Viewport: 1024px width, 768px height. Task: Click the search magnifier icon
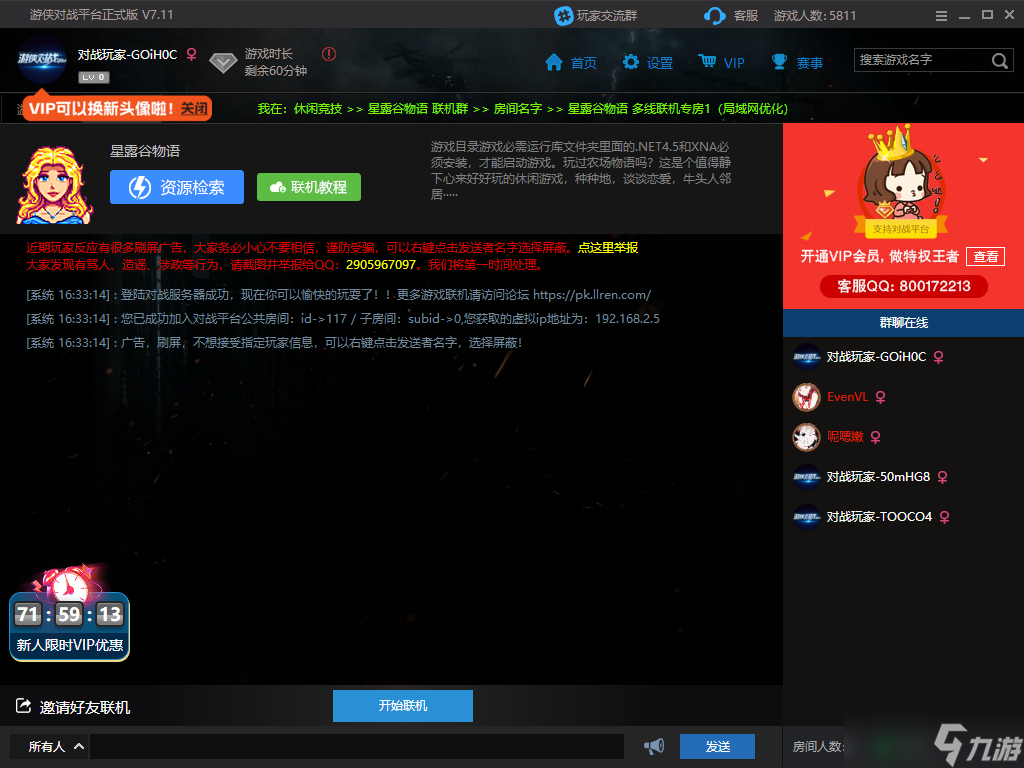pos(1000,61)
